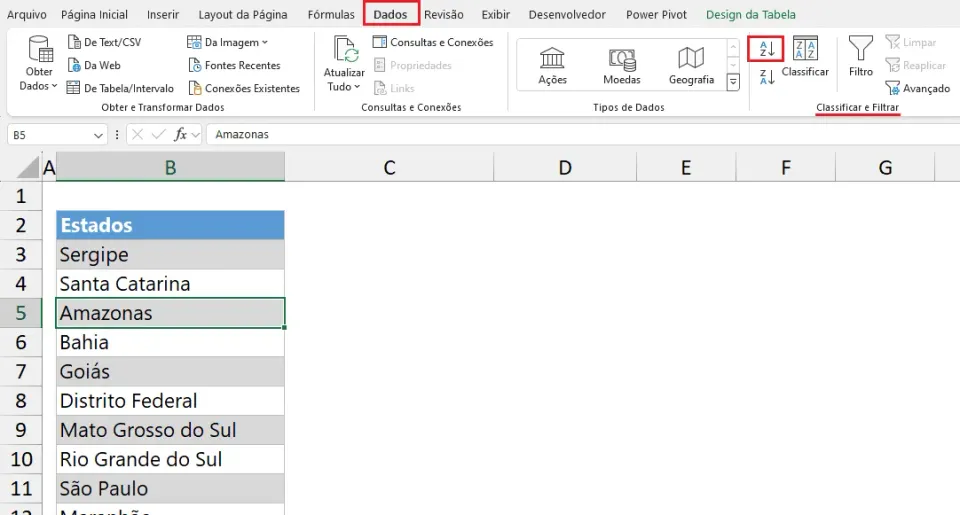Select the Santa Catarina cell
The width and height of the screenshot is (960, 515).
(x=170, y=284)
